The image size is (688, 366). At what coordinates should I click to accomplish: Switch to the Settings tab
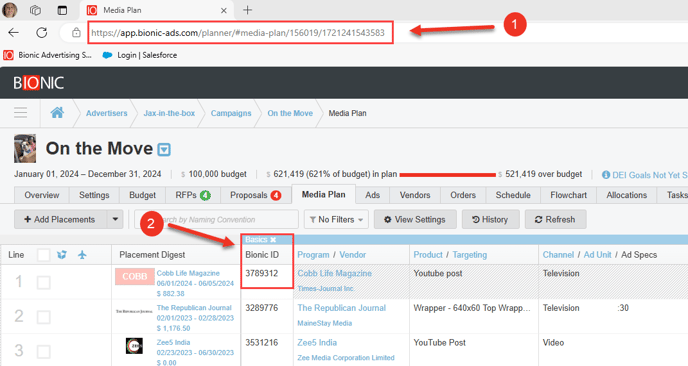[x=94, y=195]
